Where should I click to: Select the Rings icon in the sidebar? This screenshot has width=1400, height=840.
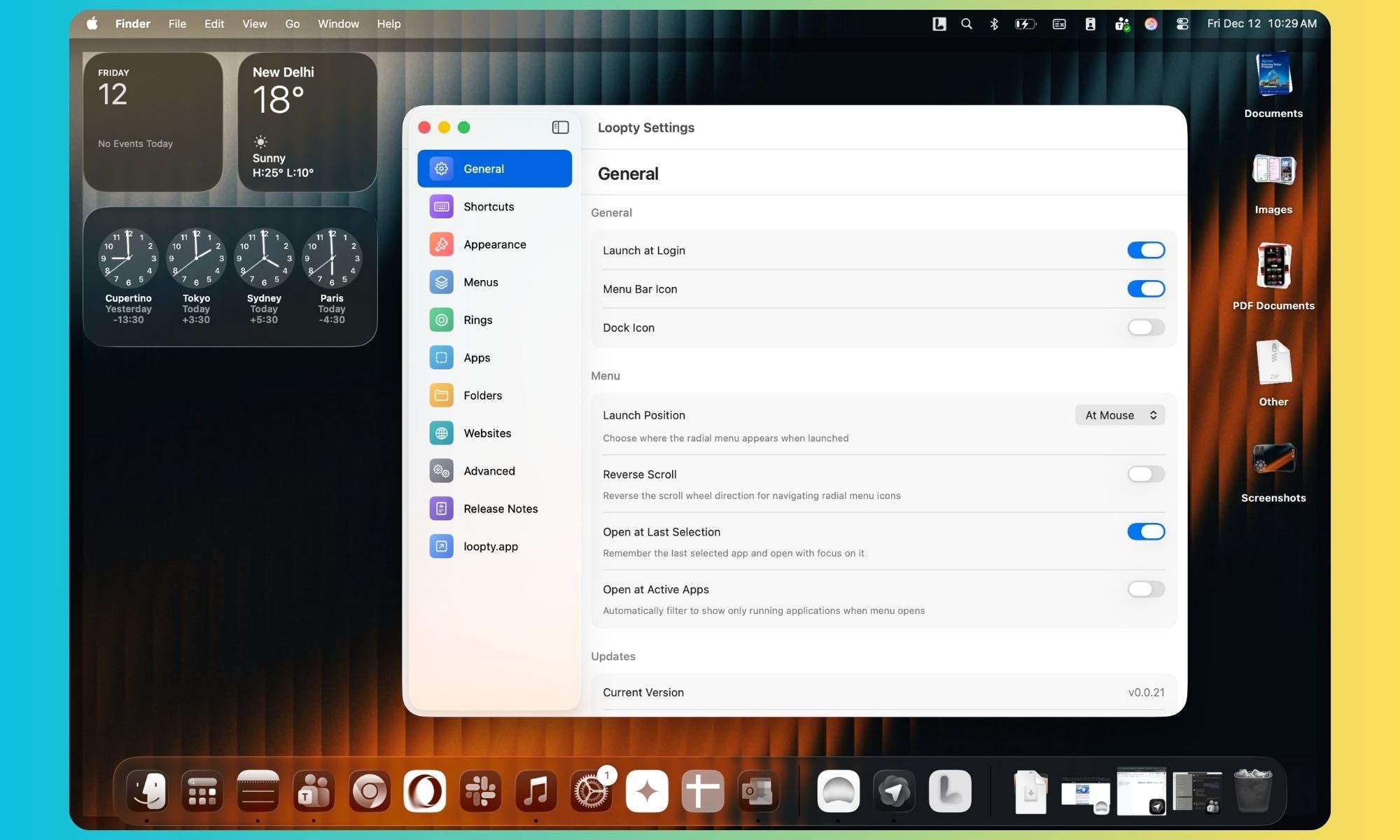440,320
